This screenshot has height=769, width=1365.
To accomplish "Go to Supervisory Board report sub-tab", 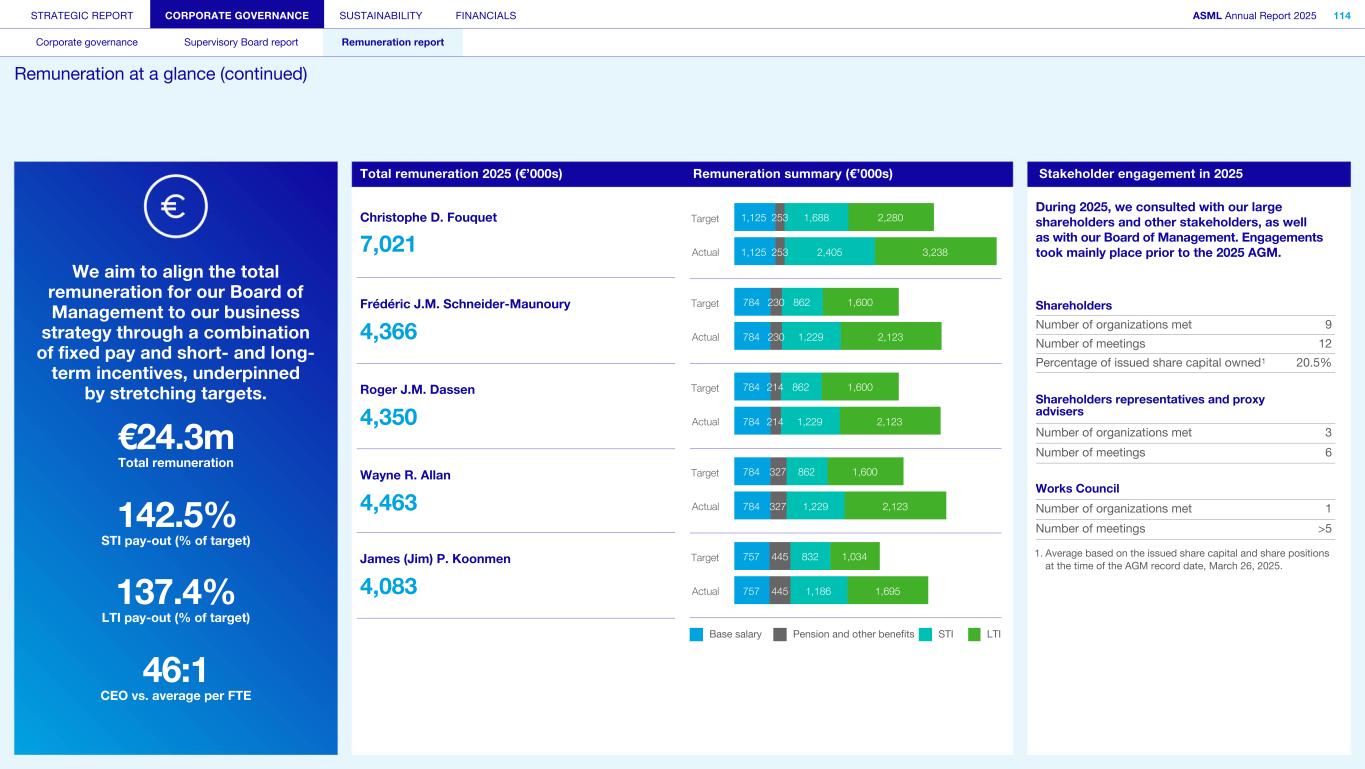I will (x=241, y=42).
